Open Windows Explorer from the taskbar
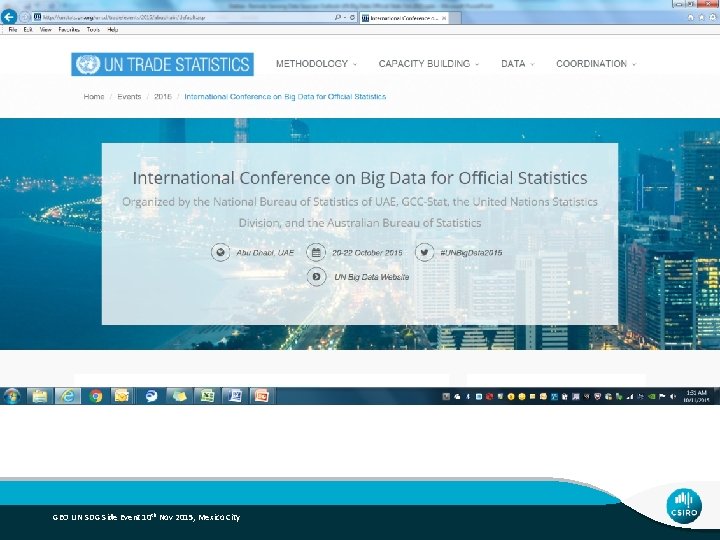This screenshot has width=720, height=540. tap(40, 396)
